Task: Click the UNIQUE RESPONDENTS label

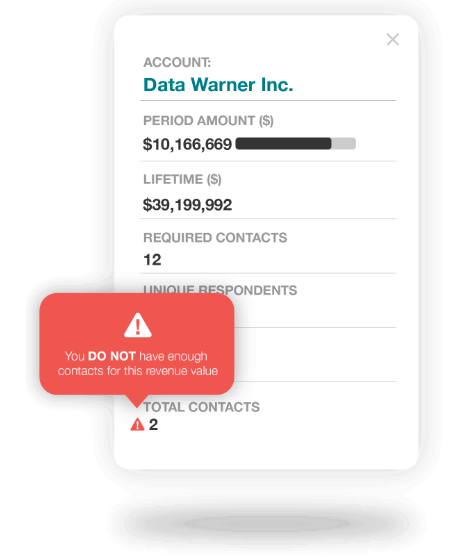Action: tap(220, 290)
